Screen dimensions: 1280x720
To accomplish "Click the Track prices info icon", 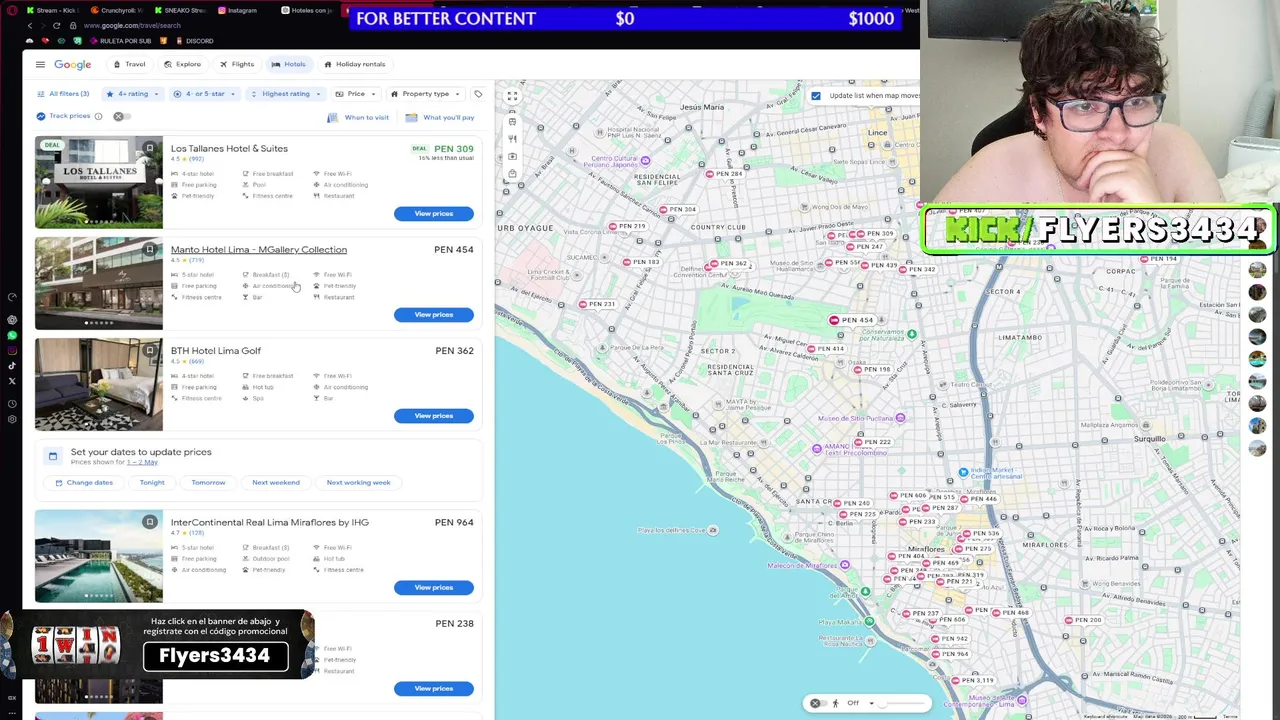I will [x=98, y=116].
